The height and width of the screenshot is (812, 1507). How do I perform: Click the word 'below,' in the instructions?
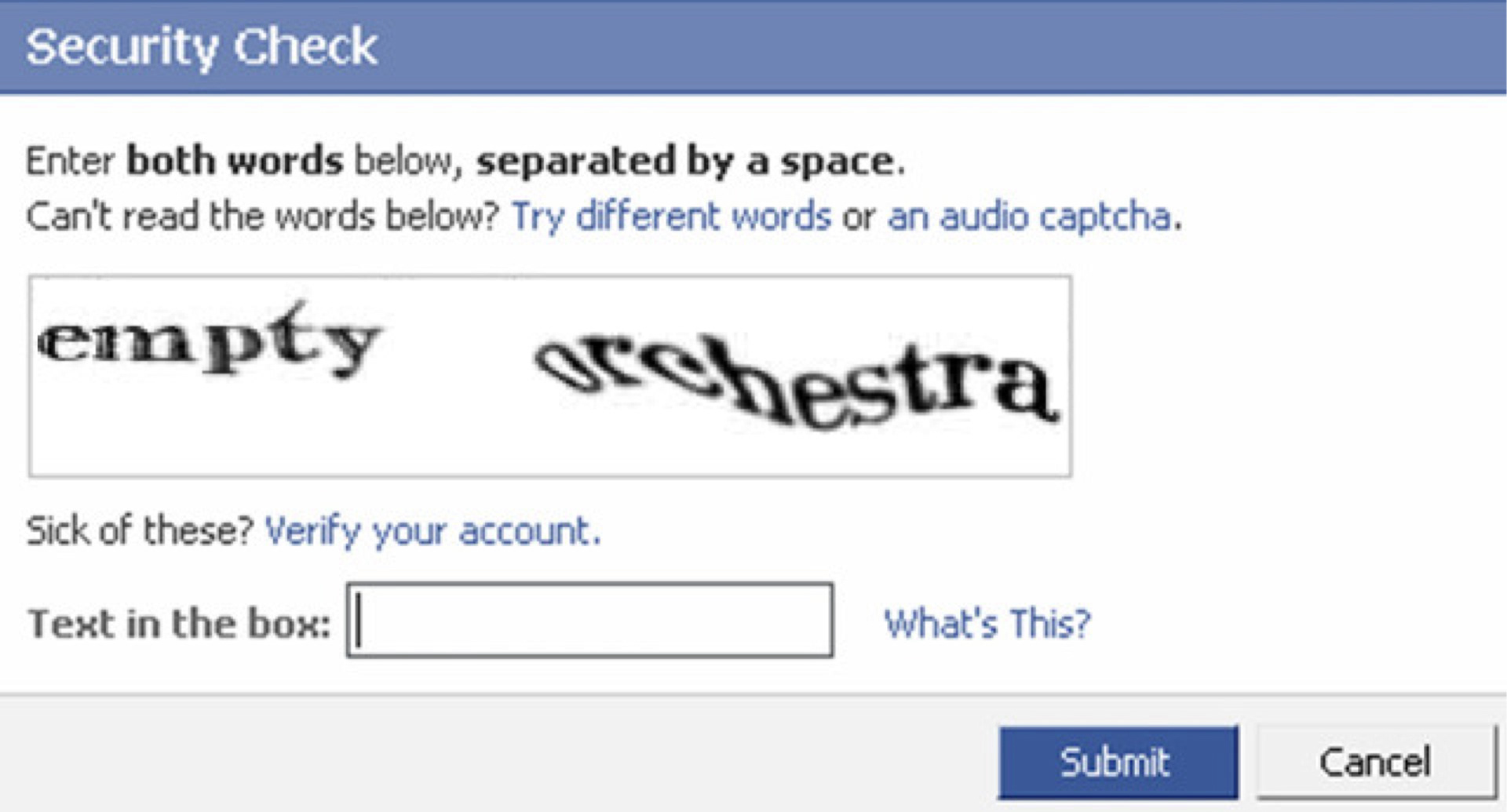pyautogui.click(x=405, y=161)
